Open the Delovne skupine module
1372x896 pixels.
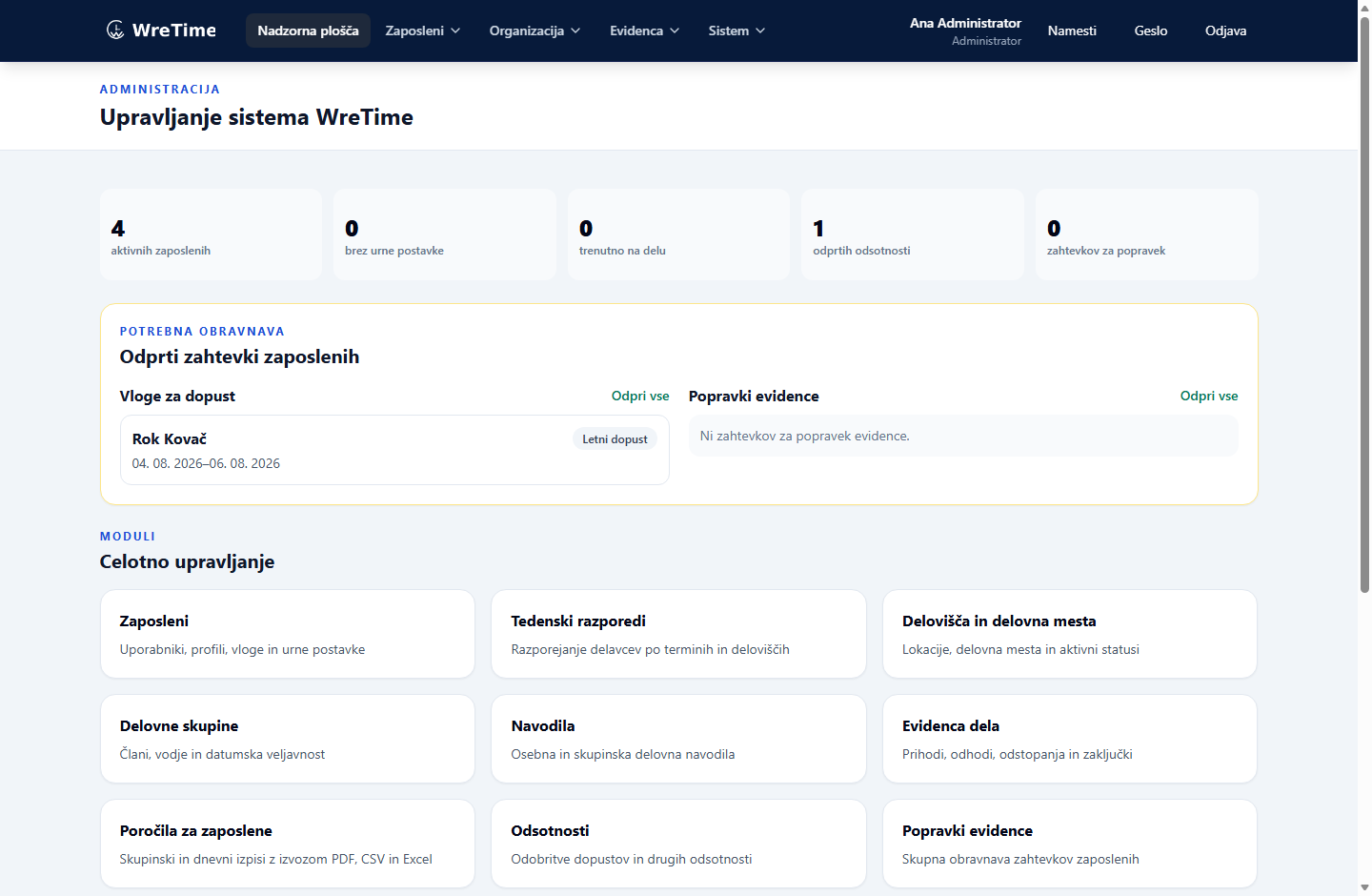pyautogui.click(x=288, y=739)
